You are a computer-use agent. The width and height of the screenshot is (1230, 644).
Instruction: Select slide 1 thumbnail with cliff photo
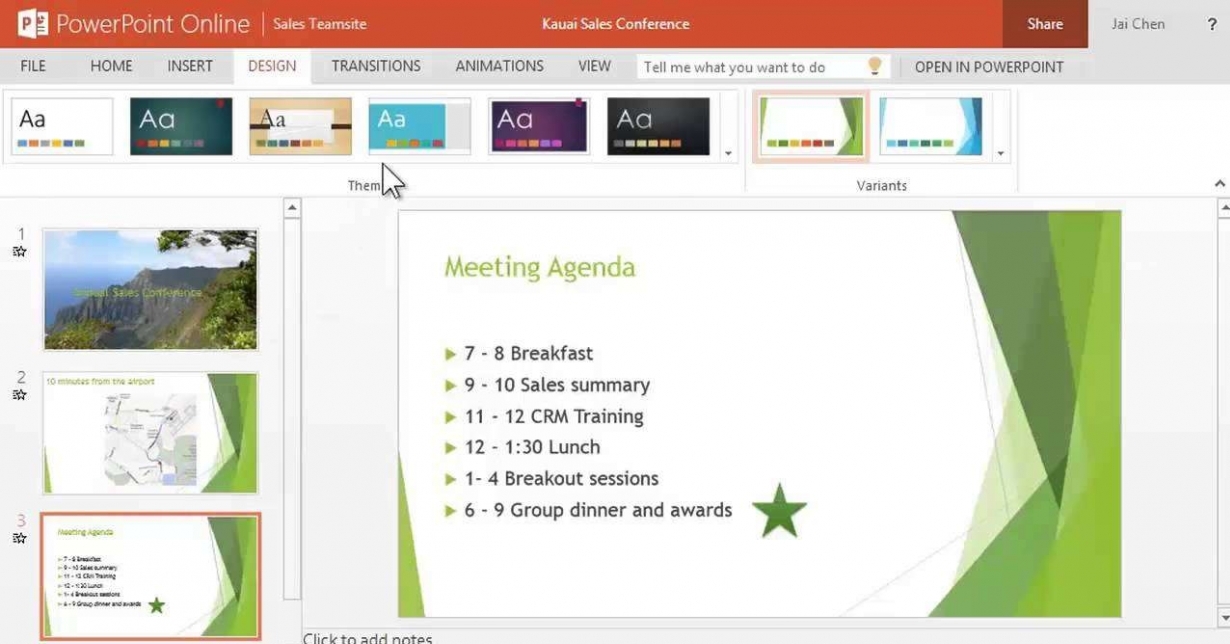[150, 289]
